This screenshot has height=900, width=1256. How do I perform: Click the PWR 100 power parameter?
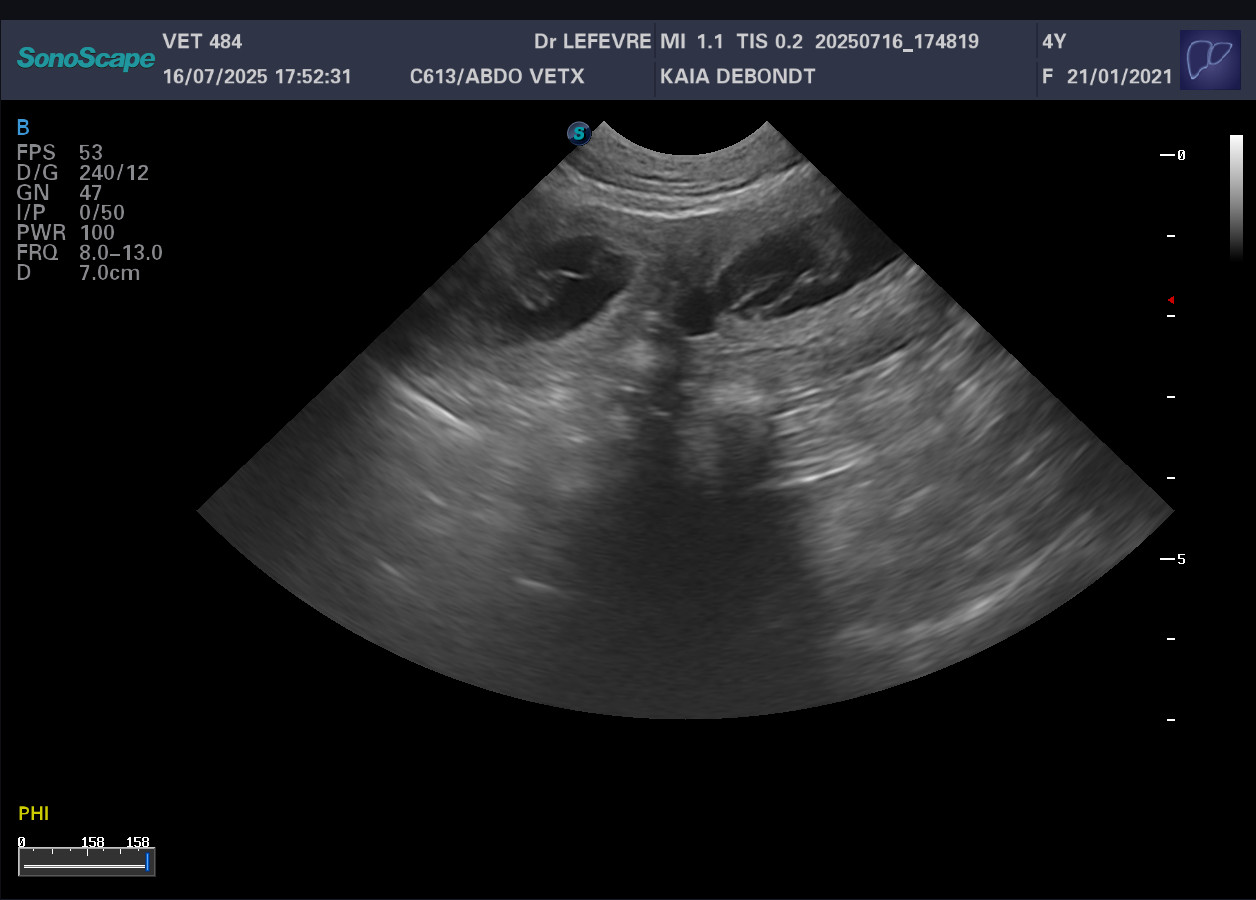coord(66,233)
